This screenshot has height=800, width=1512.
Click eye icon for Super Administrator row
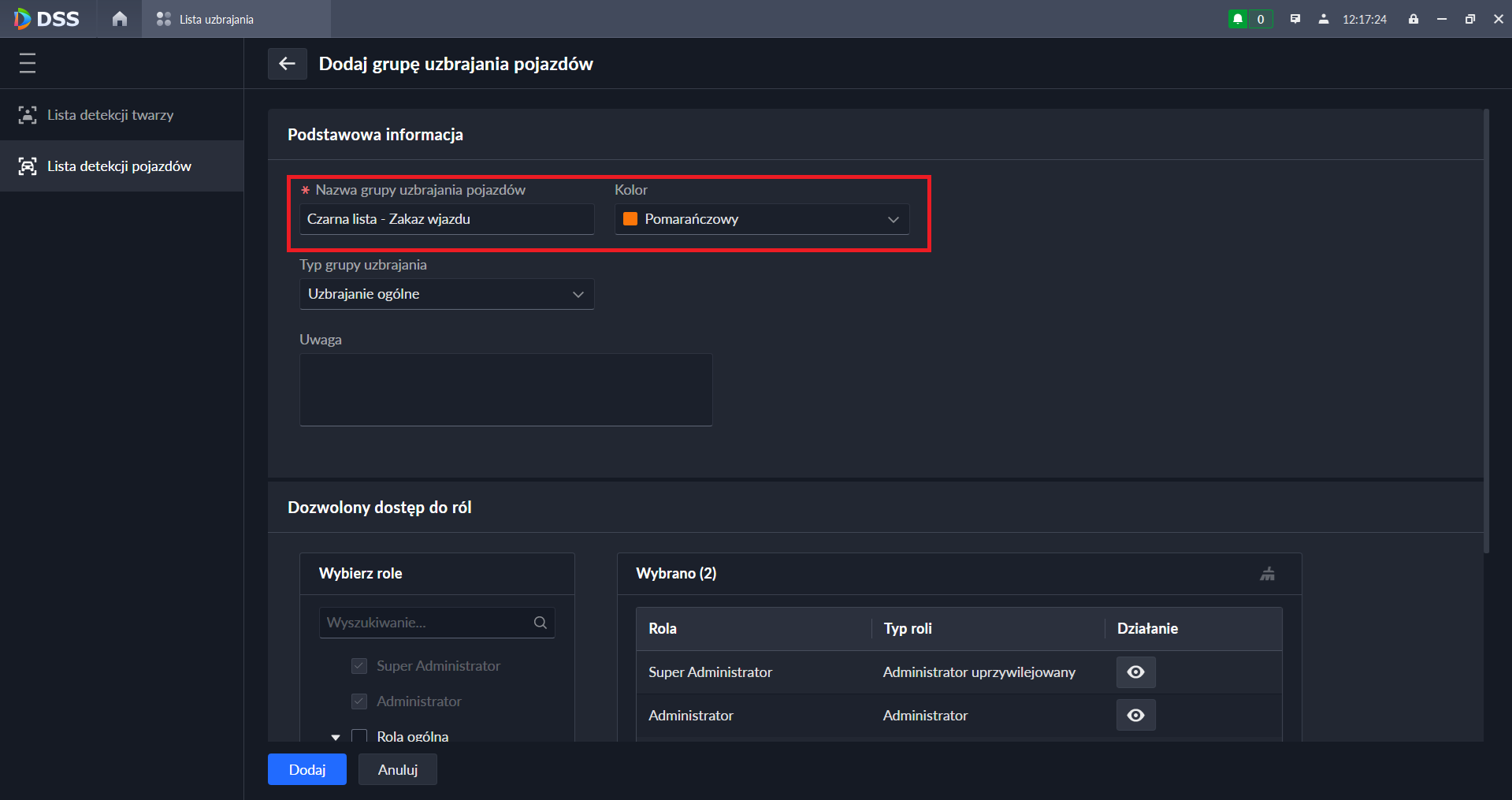[x=1135, y=672]
